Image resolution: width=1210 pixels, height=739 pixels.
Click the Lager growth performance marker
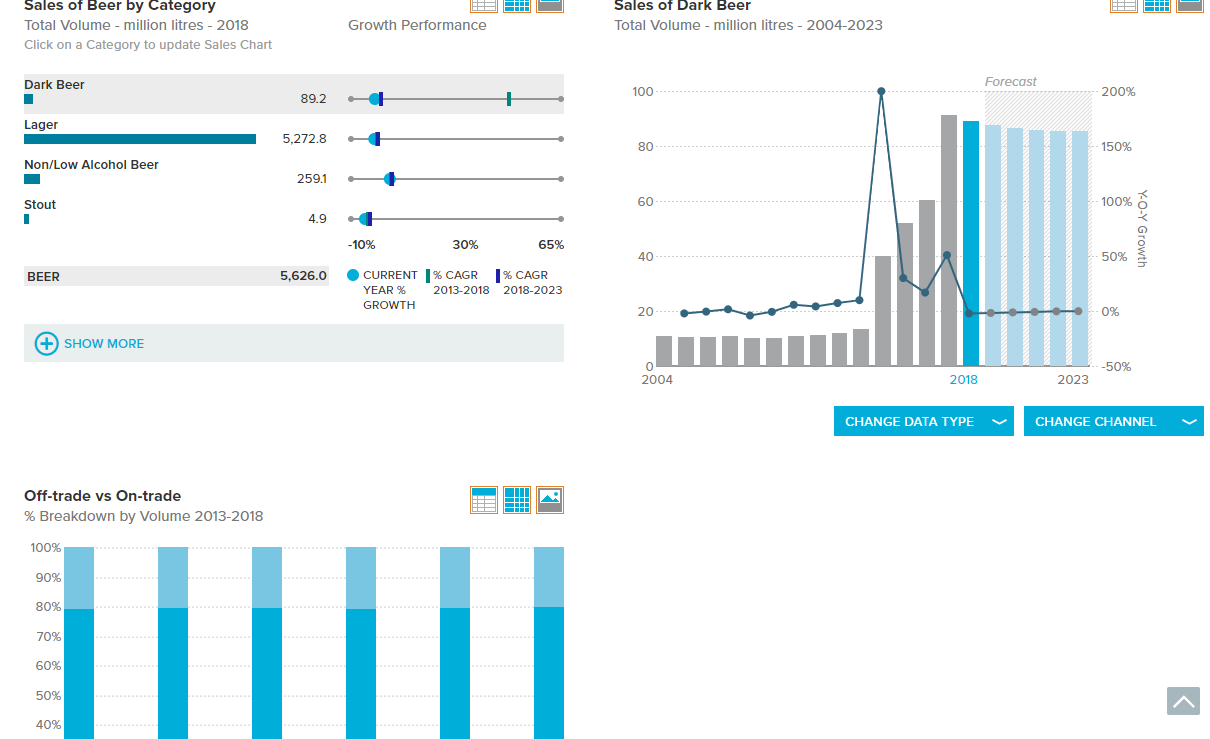click(374, 139)
